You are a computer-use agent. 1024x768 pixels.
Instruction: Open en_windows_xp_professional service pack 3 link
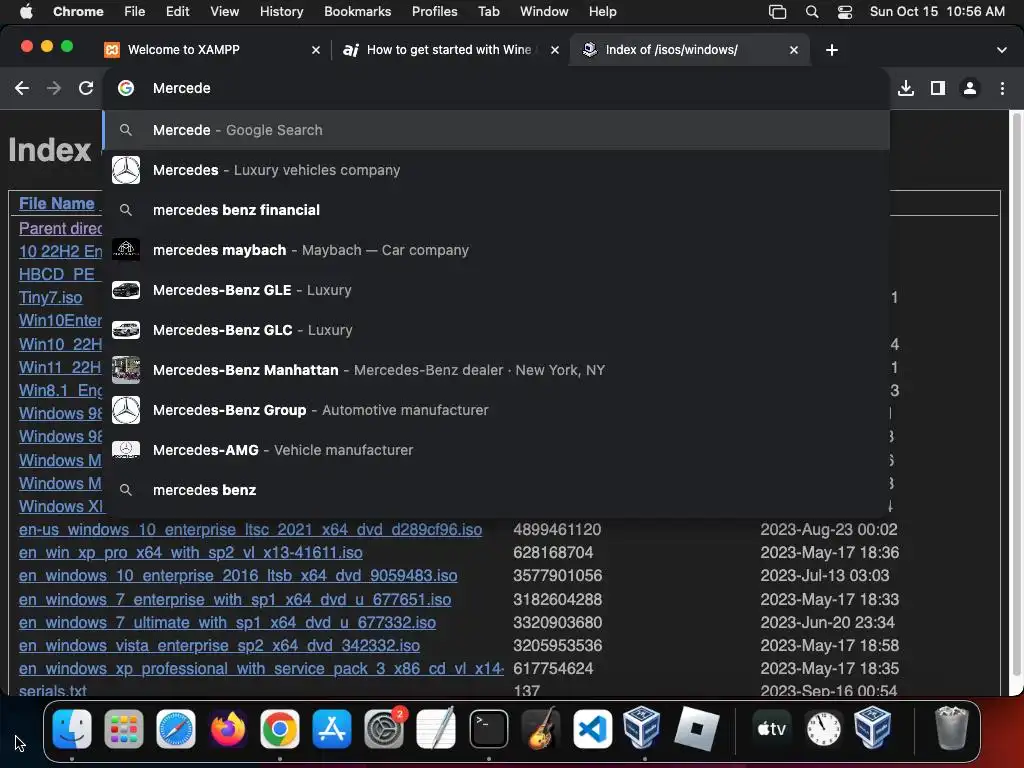tap(261, 669)
